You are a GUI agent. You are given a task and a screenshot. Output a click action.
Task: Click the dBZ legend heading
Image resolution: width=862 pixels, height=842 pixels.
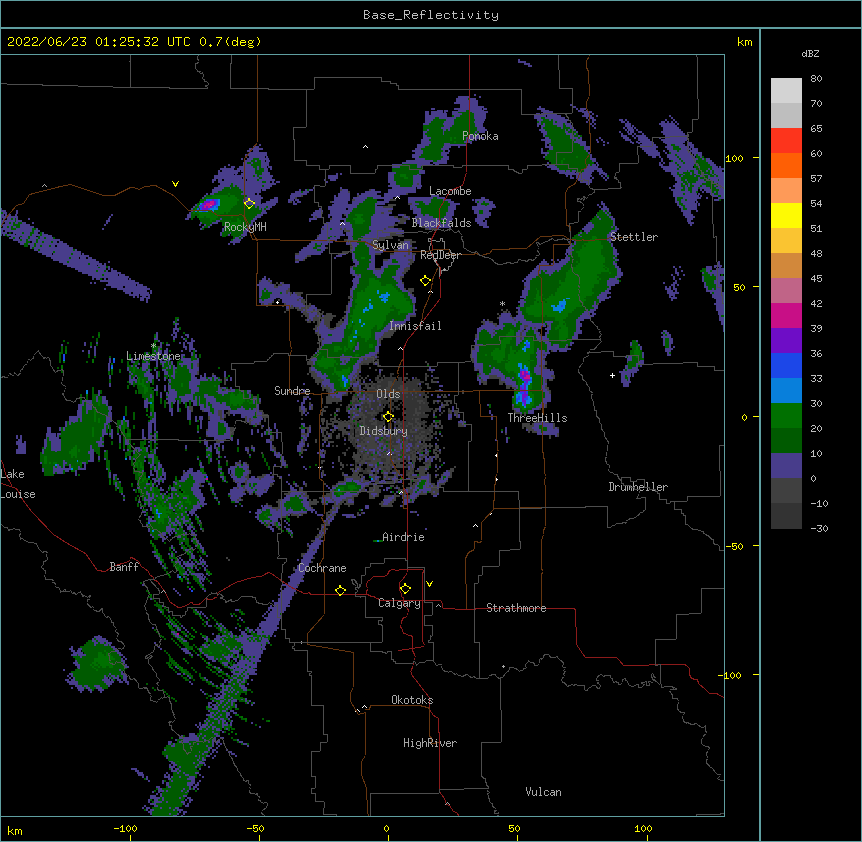click(810, 54)
